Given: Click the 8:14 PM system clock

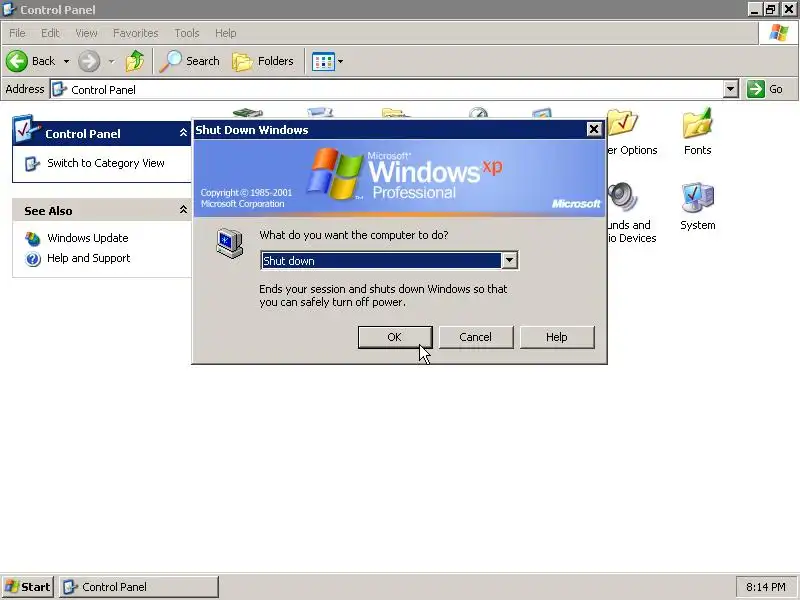Looking at the screenshot, I should click(x=765, y=587).
